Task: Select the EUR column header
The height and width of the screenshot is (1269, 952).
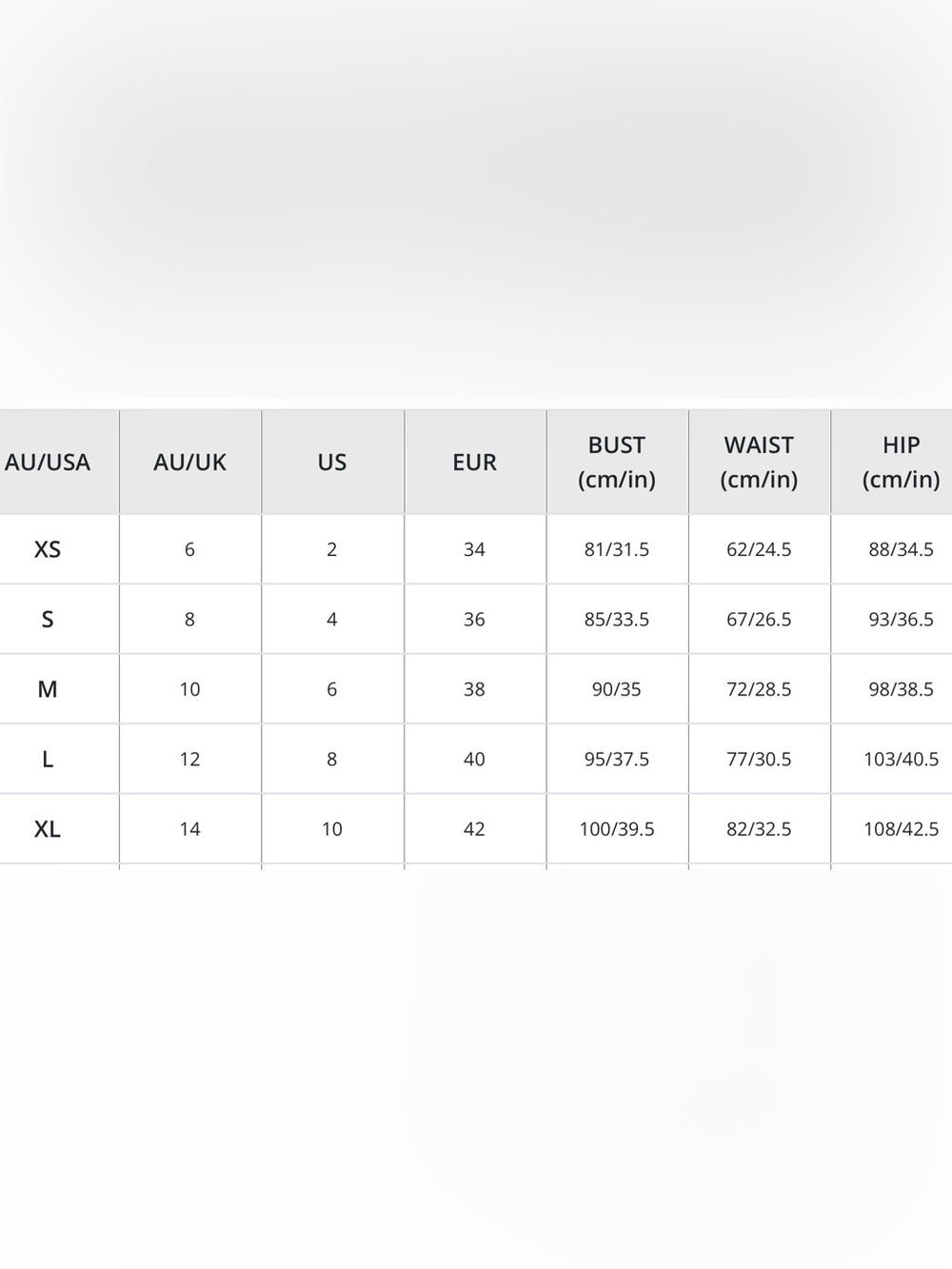Action: [475, 463]
